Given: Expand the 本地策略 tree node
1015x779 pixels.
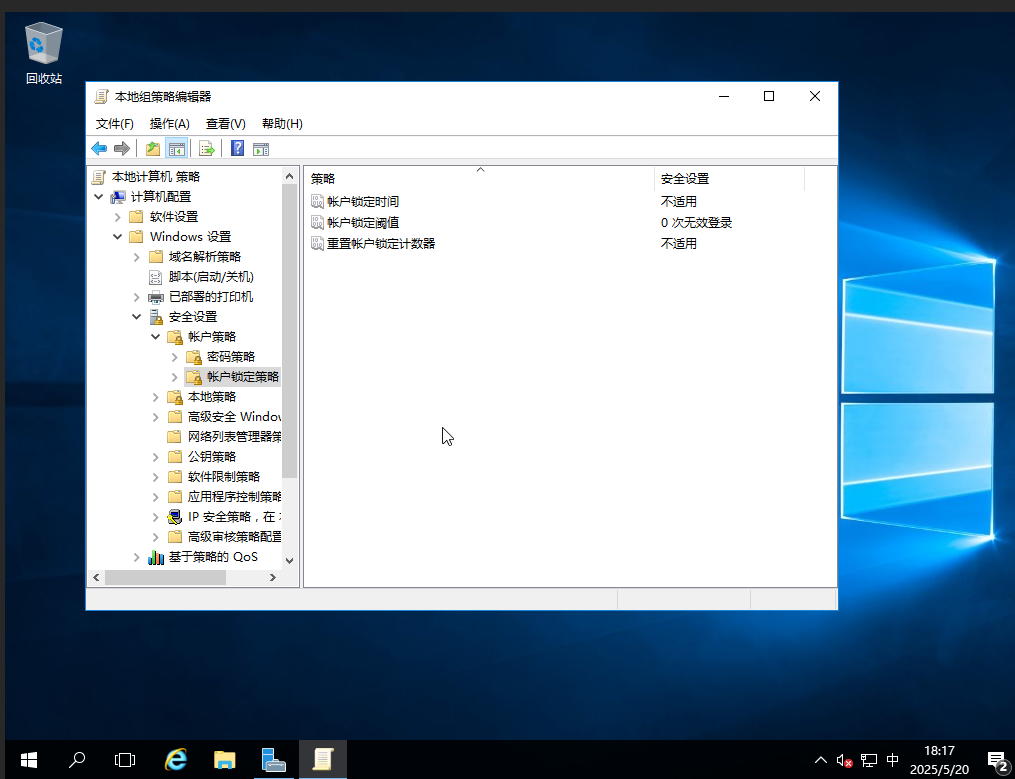Looking at the screenshot, I should 155,397.
